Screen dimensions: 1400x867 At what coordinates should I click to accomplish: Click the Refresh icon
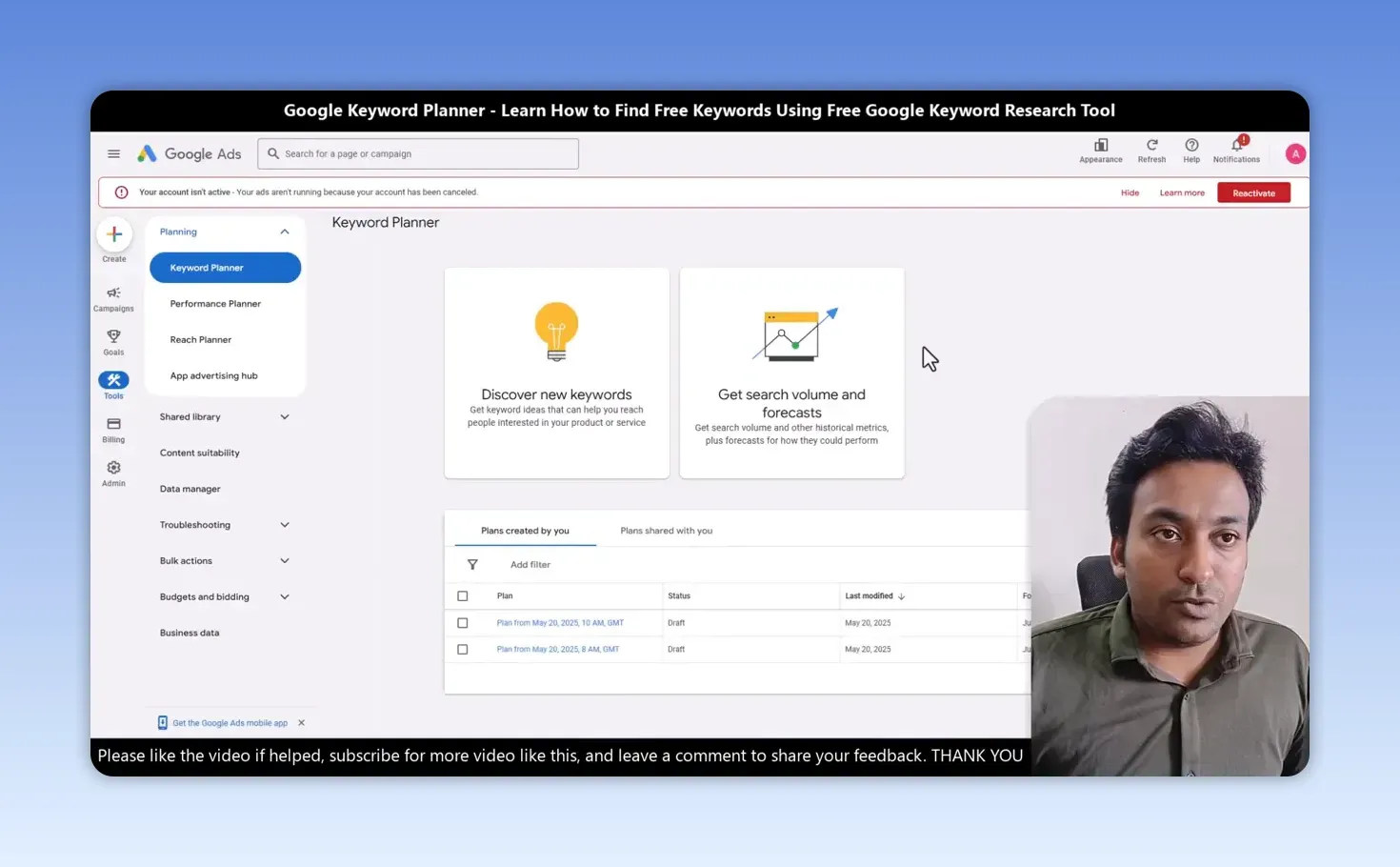(x=1151, y=145)
